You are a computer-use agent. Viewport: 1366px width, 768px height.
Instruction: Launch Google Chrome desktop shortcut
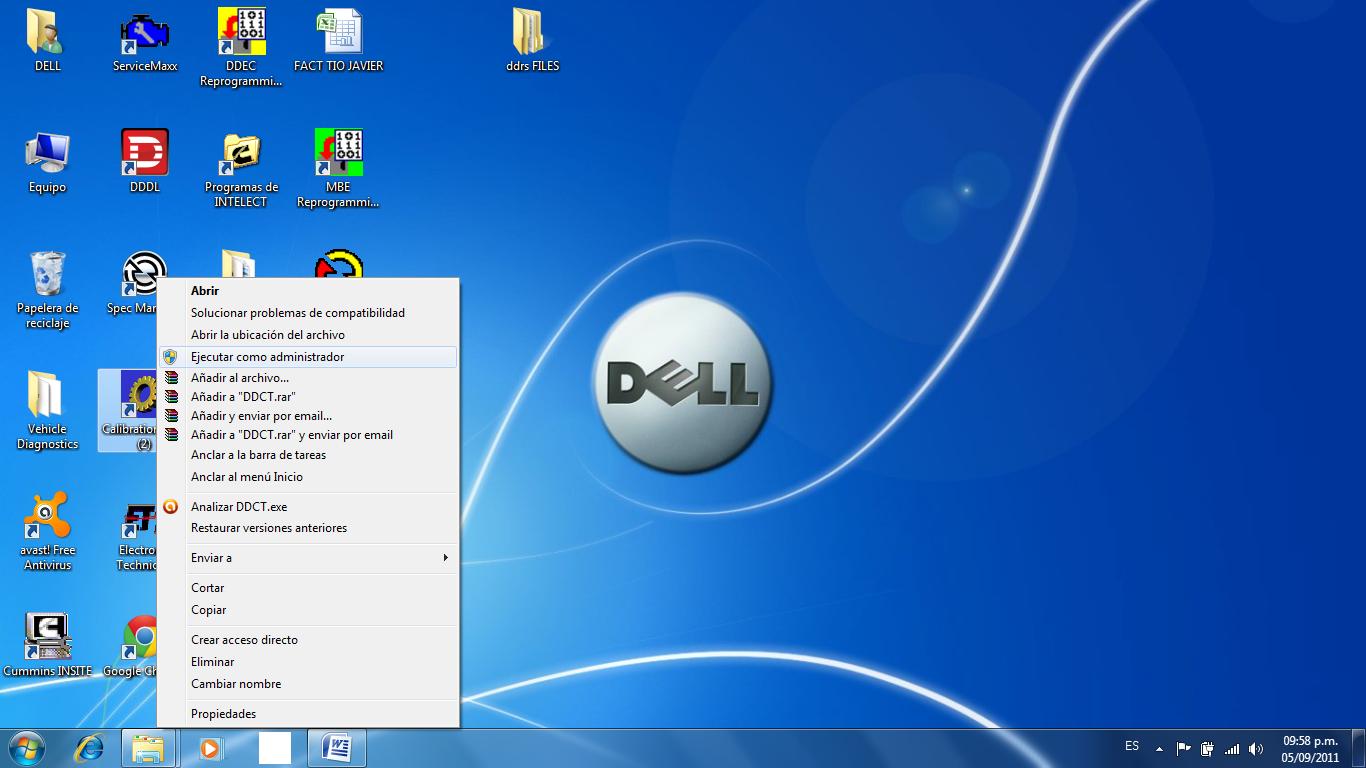tap(132, 646)
